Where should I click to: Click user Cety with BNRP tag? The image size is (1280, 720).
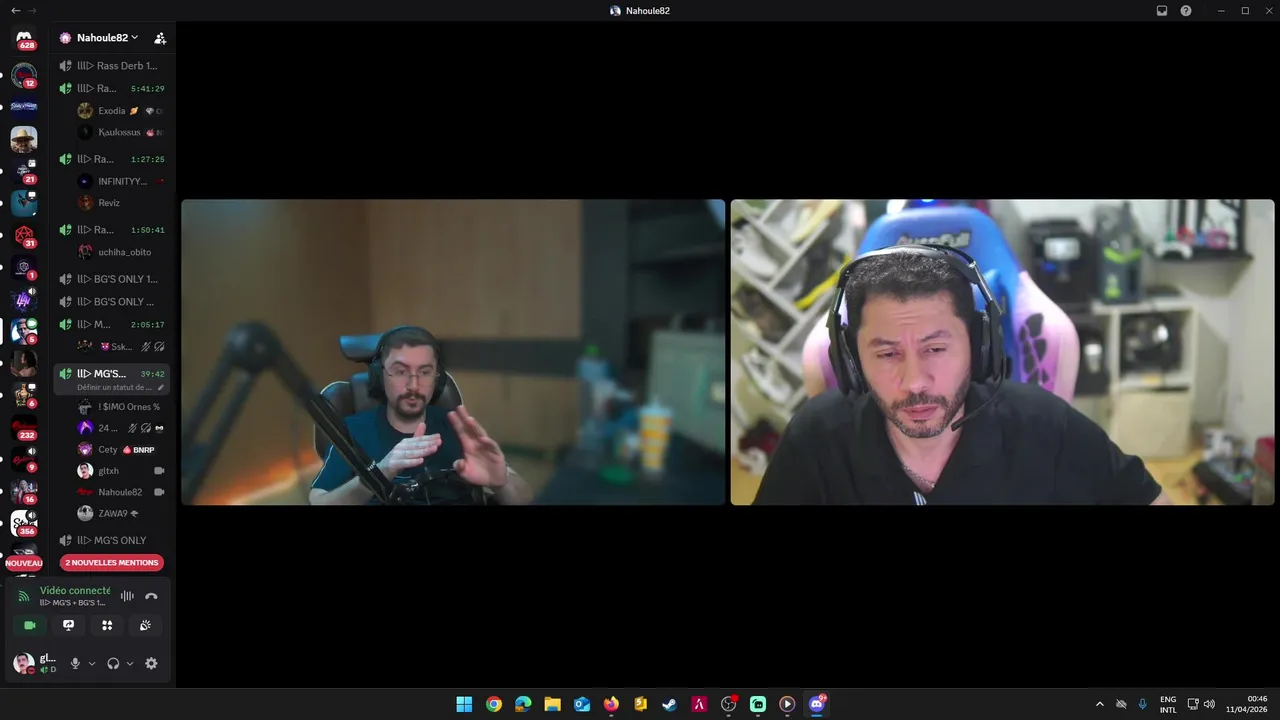tap(120, 450)
